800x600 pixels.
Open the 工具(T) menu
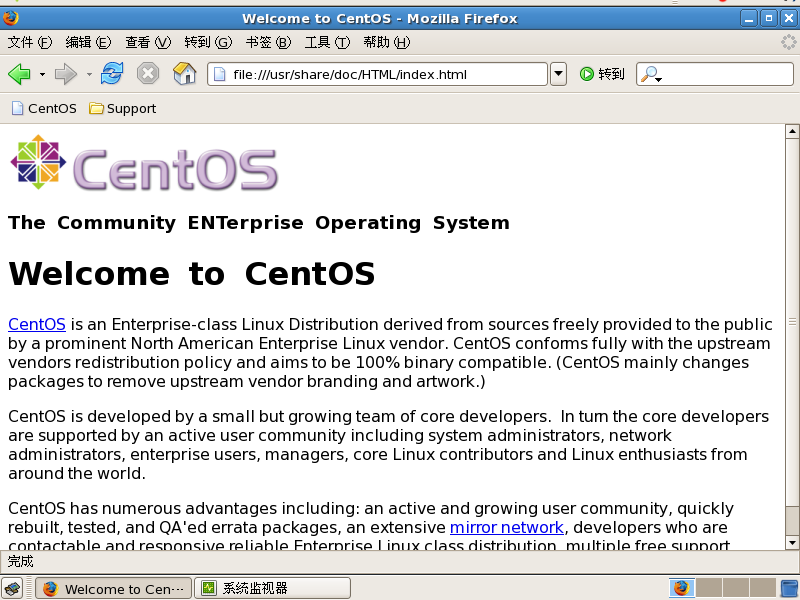pyautogui.click(x=328, y=42)
